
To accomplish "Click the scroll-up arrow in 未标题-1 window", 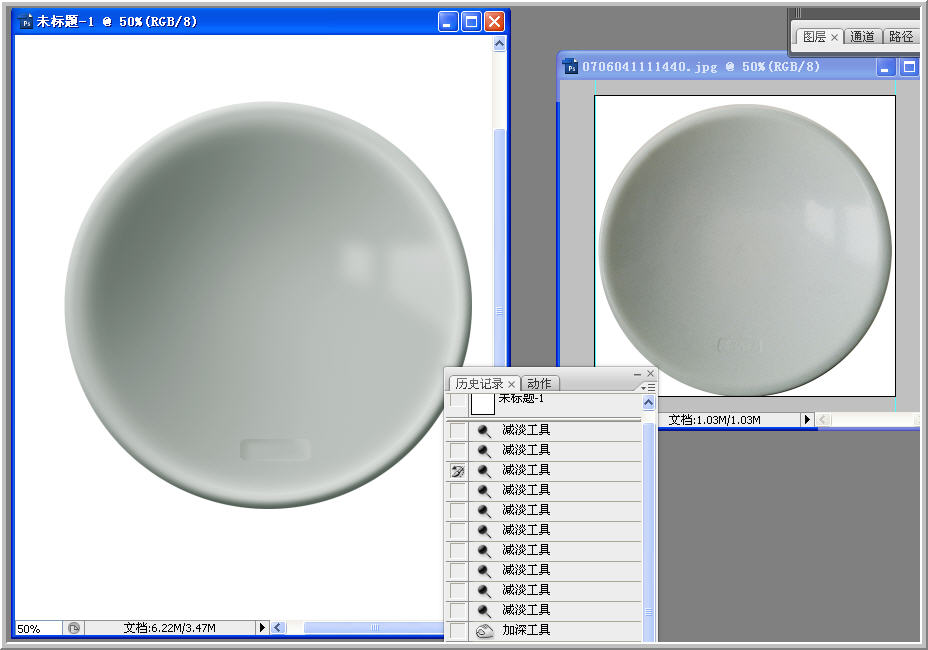I will [500, 44].
